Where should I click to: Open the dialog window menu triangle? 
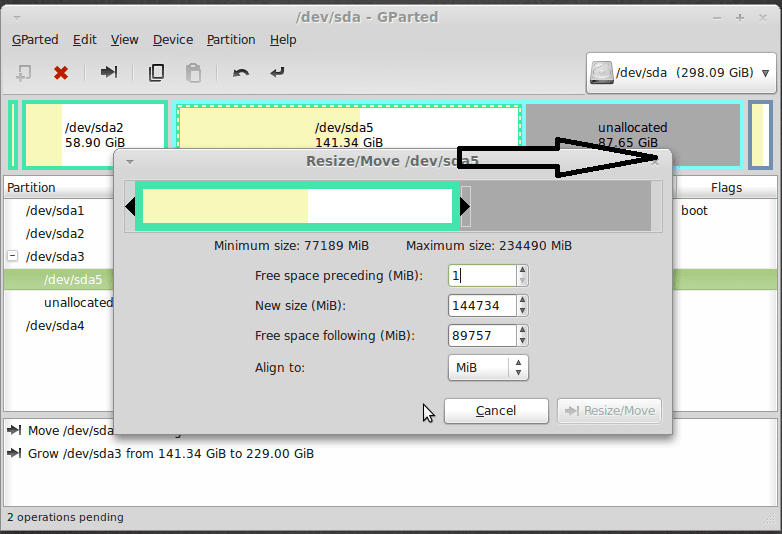(130, 162)
